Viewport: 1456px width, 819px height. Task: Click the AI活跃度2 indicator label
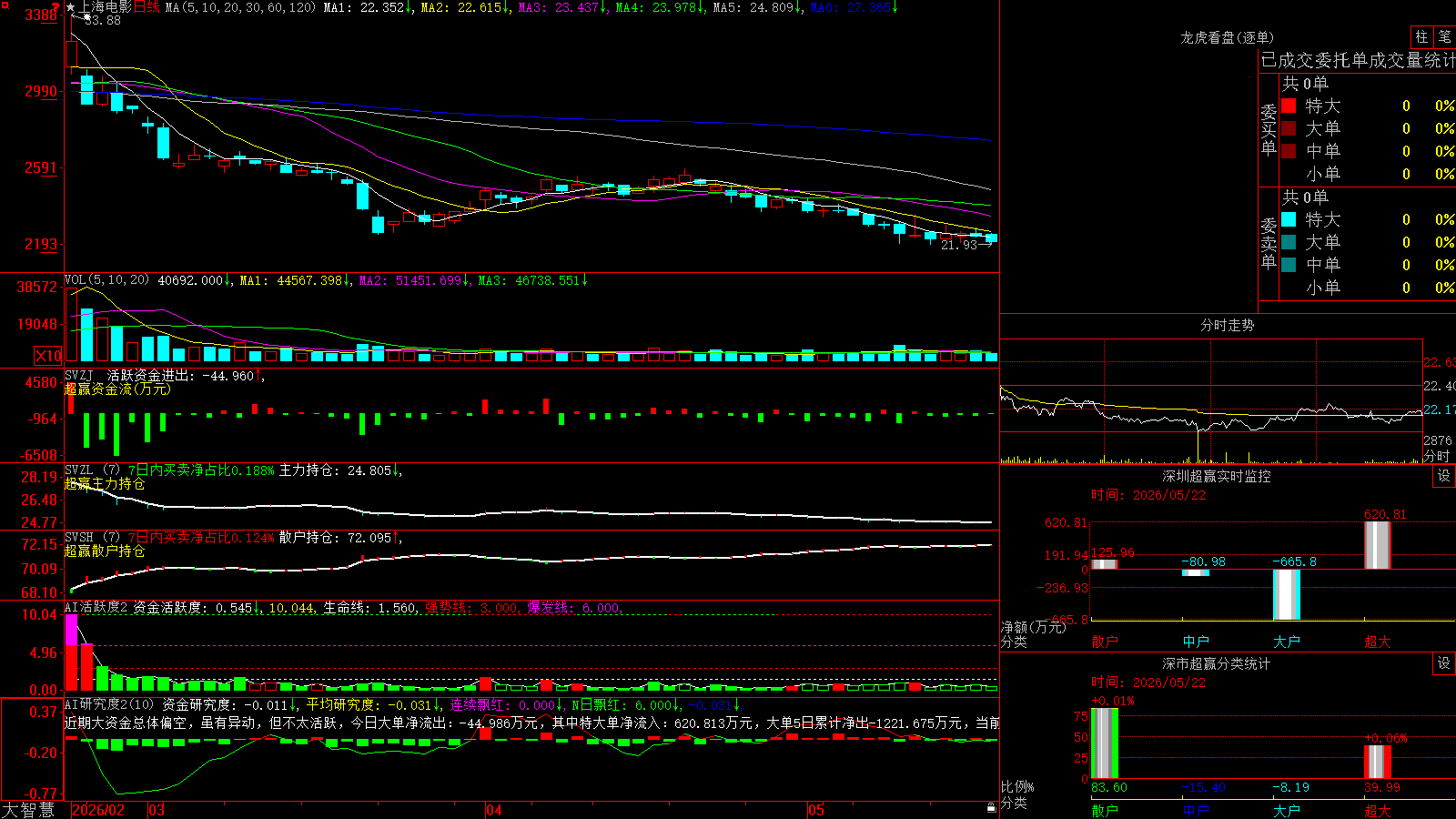coord(96,607)
